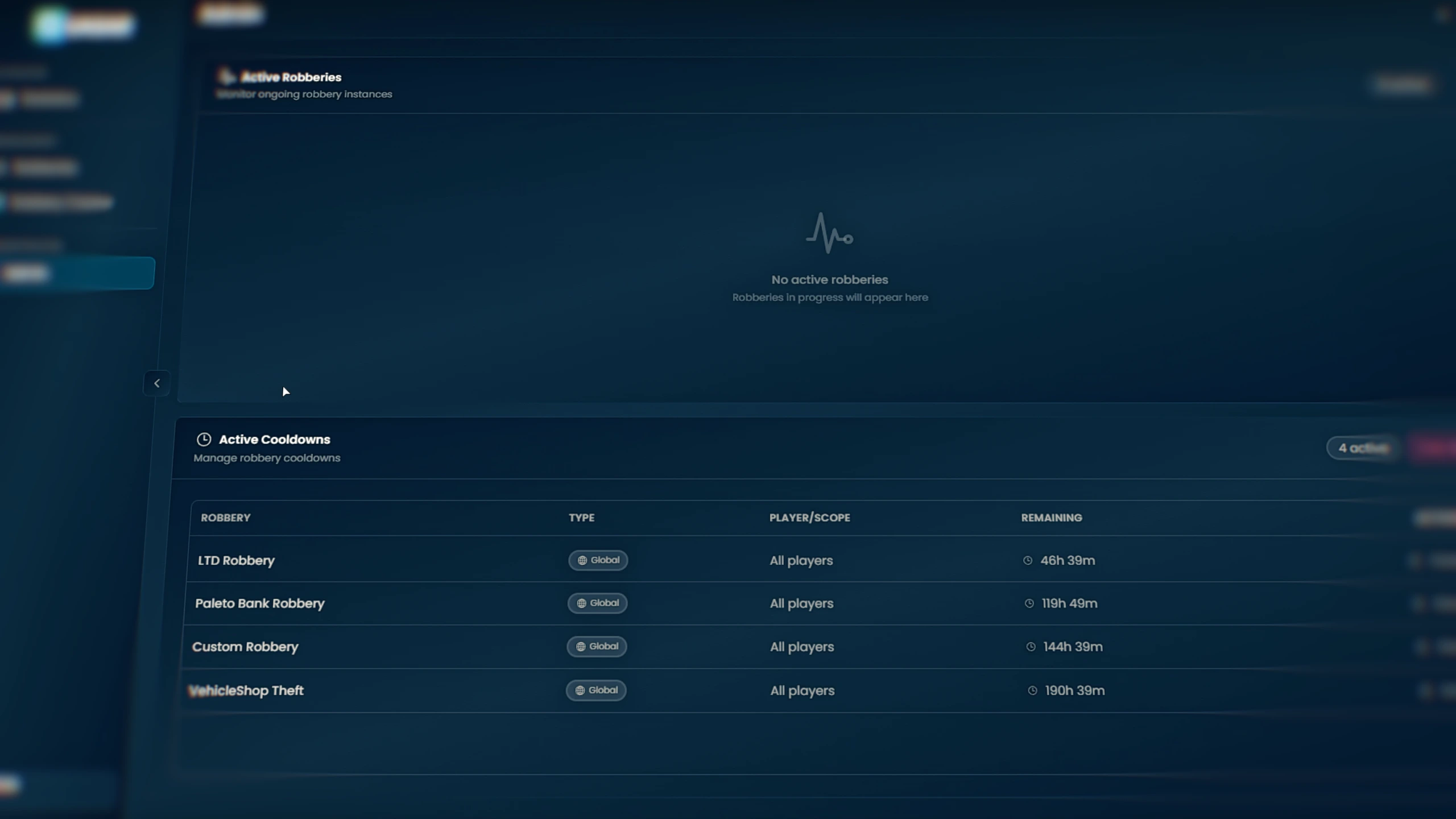
Task: Click the REMAINING column header
Action: tap(1051, 518)
